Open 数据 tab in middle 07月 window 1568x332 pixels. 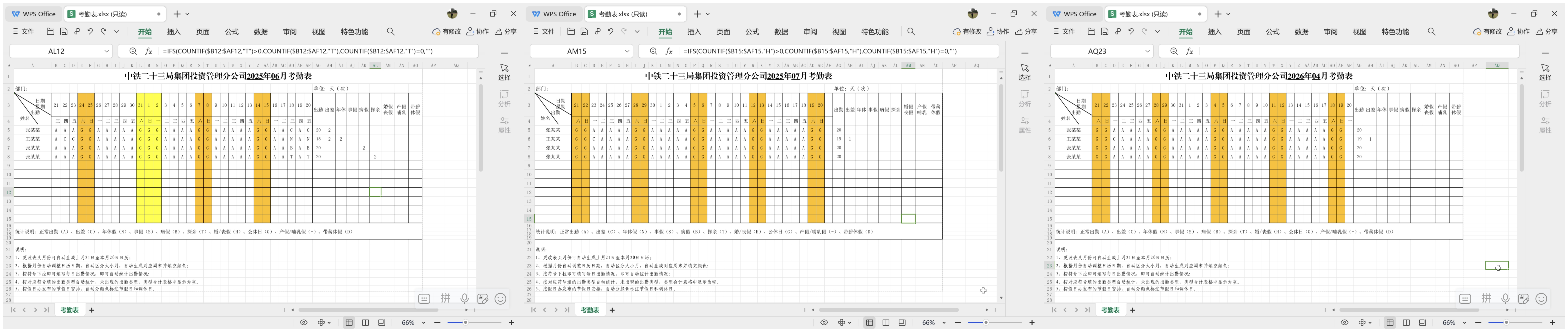pos(781,32)
